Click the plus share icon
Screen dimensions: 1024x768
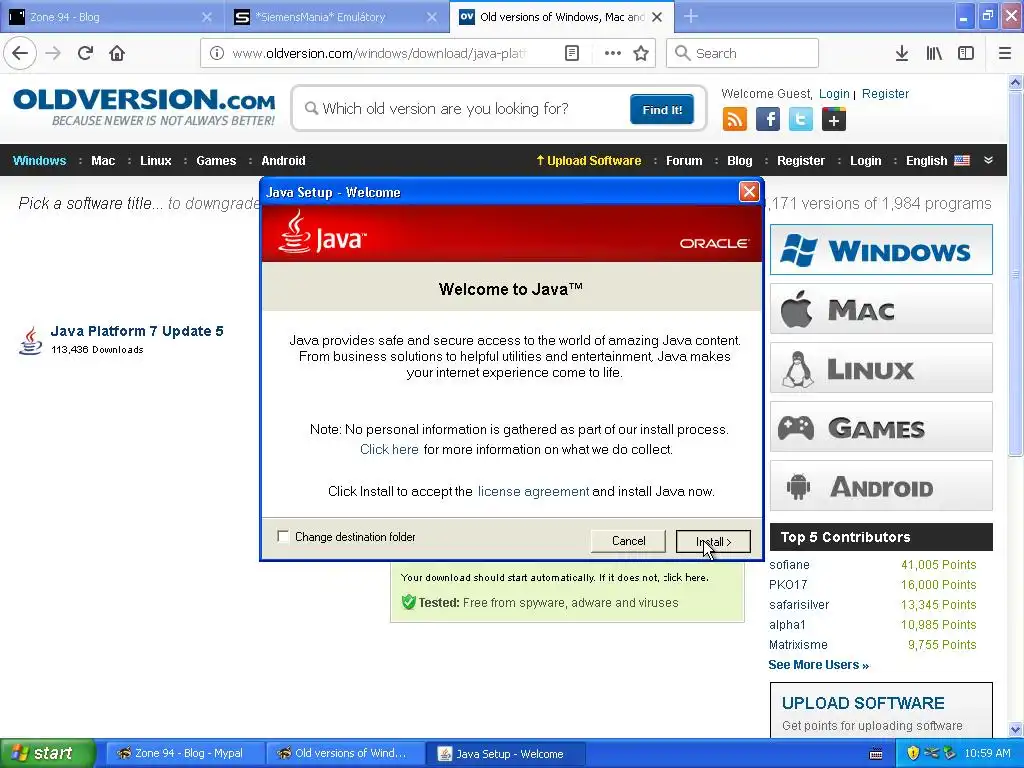(x=834, y=120)
